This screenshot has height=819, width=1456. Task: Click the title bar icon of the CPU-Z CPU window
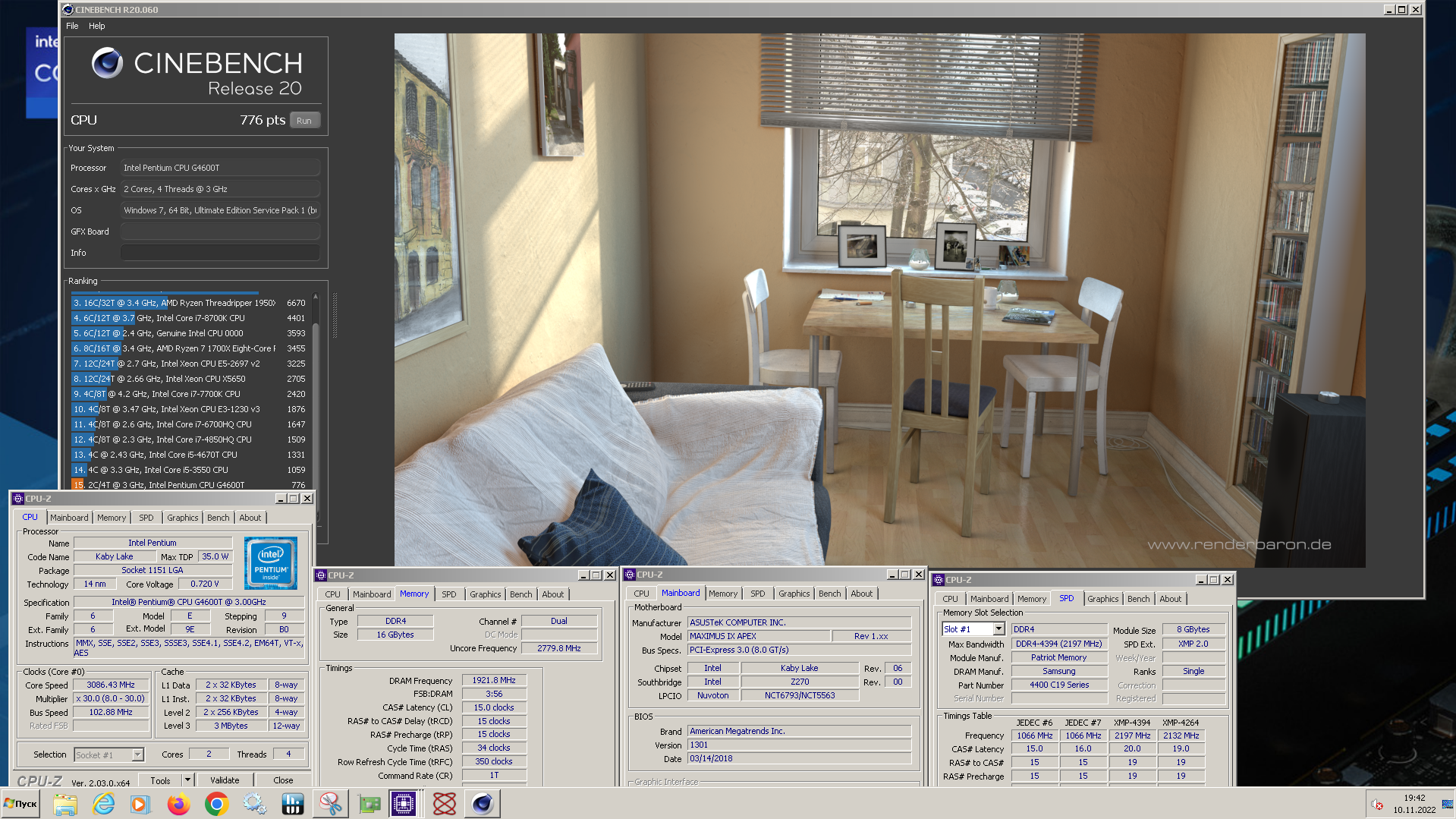click(18, 499)
